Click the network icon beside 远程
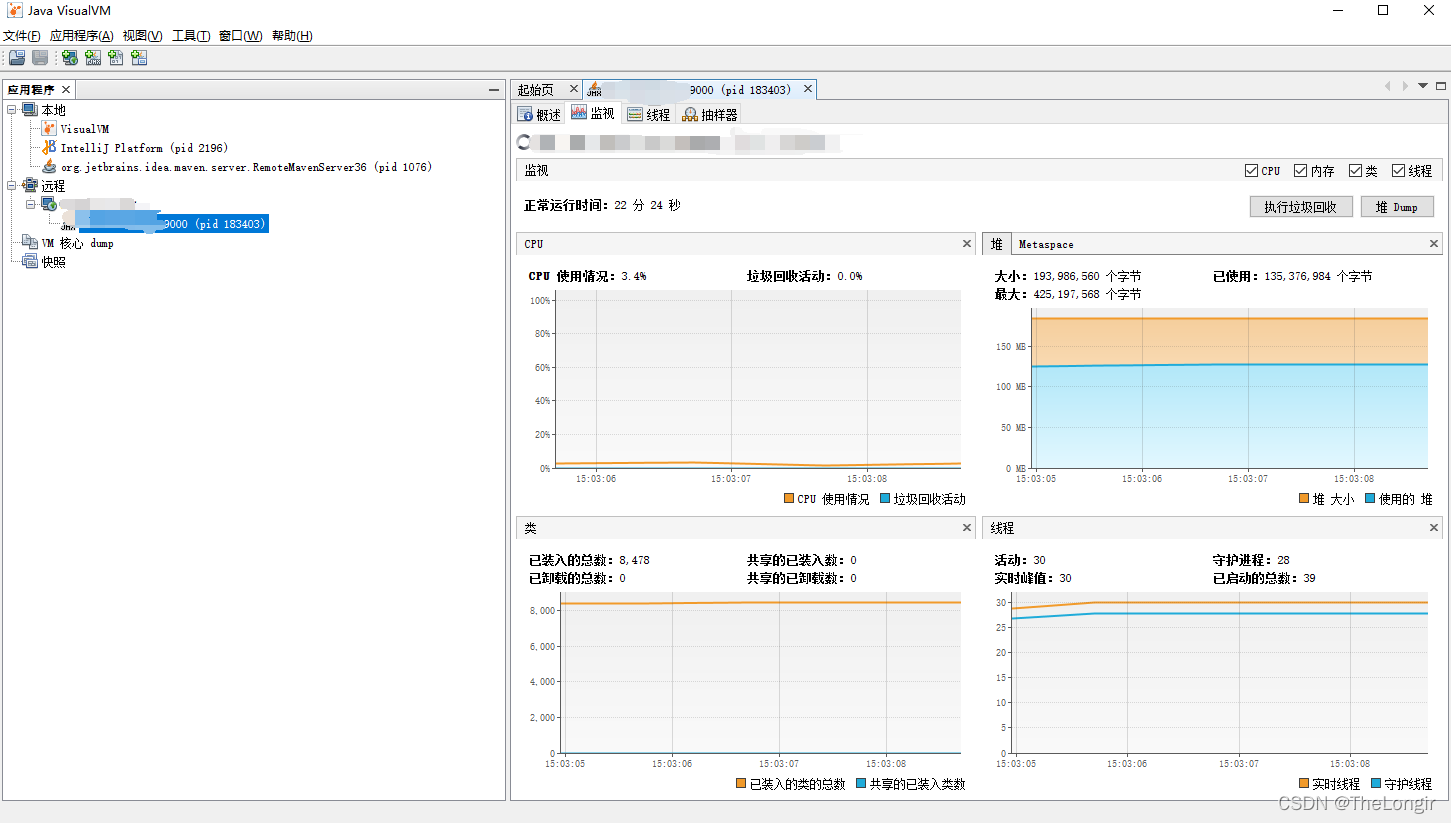Viewport: 1451px width, 823px height. (30, 185)
